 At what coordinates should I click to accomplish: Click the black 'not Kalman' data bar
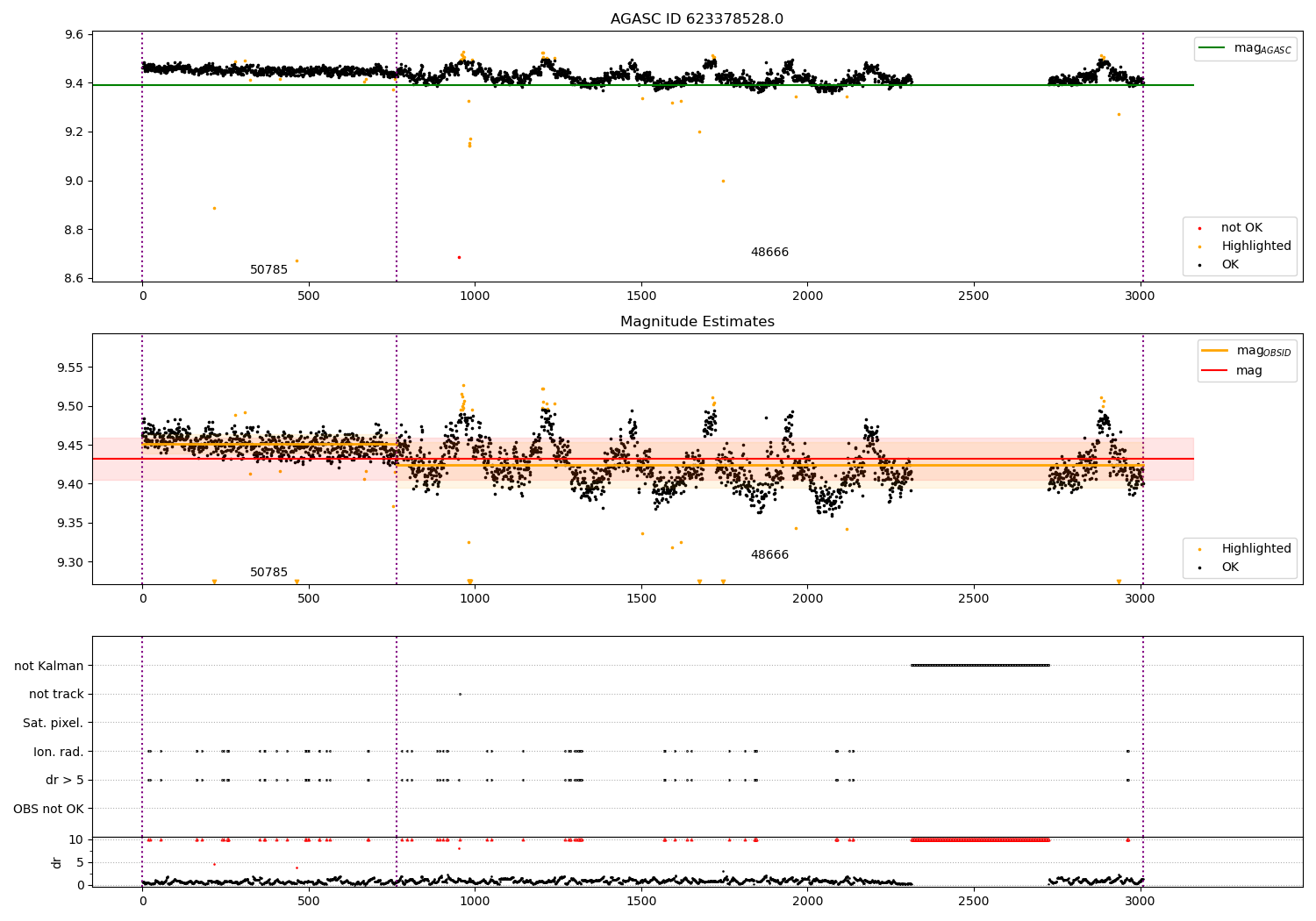[980, 665]
